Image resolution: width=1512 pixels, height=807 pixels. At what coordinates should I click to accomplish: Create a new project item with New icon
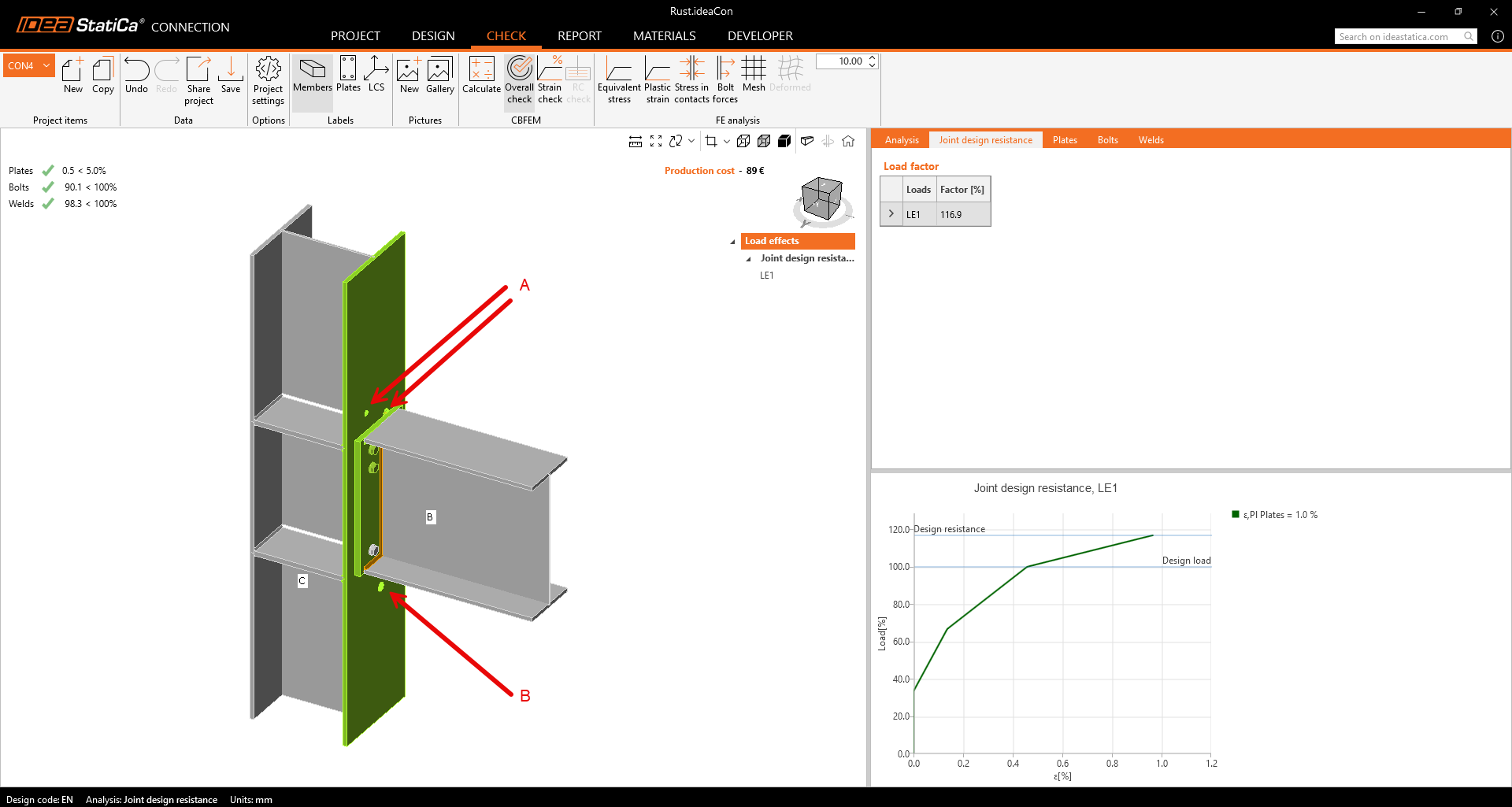pyautogui.click(x=72, y=76)
